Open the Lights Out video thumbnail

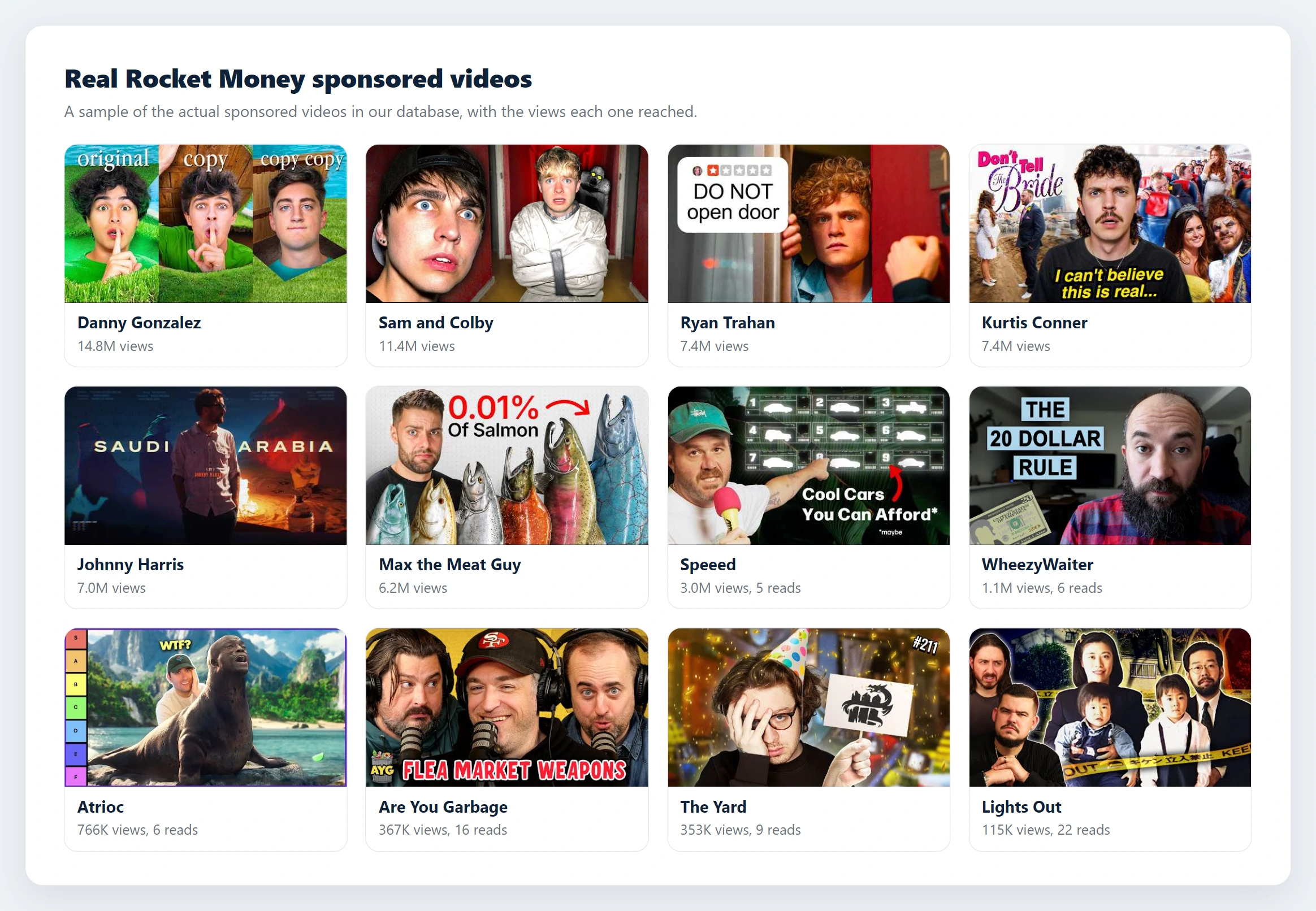[x=1110, y=707]
